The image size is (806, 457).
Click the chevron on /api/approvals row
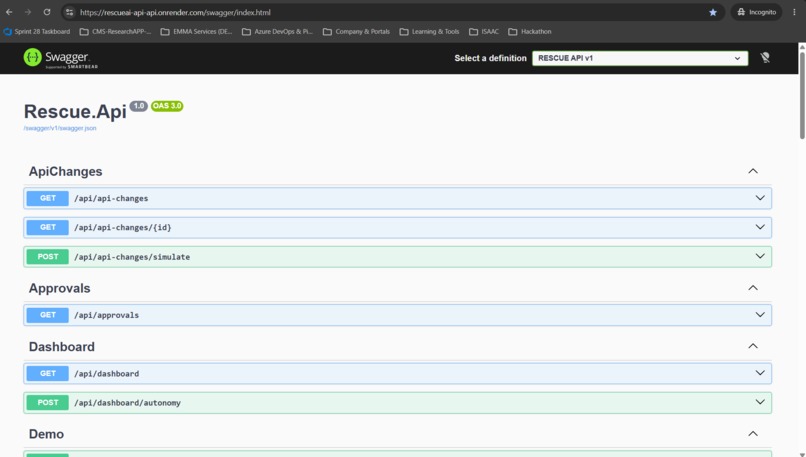pyautogui.click(x=760, y=315)
